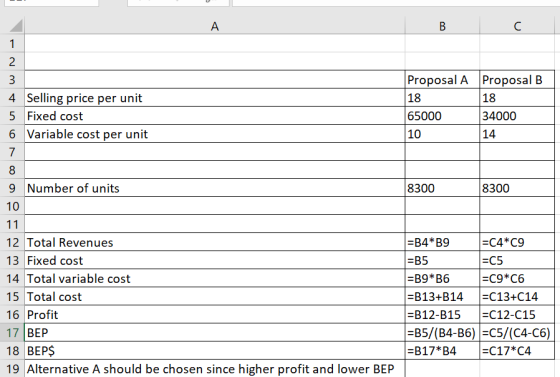Click formula cell =C5 in row 13
Screen dimensions: 560x377
point(517,261)
